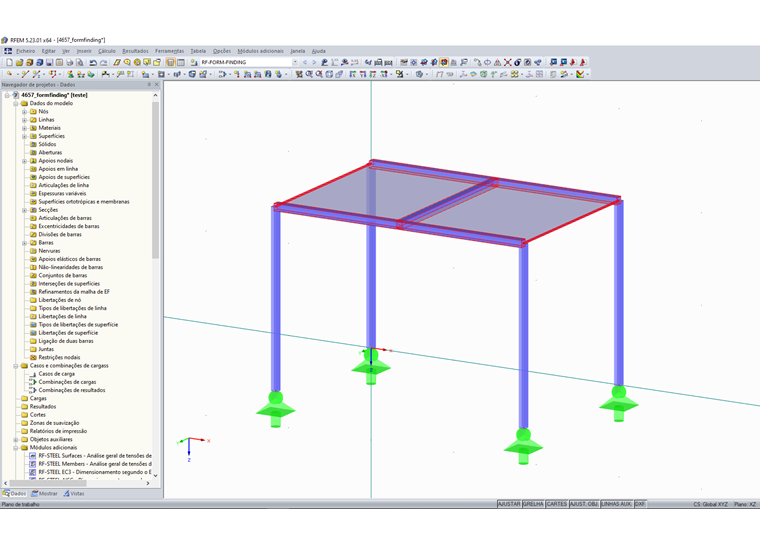Switch to the Vistas navigator tab
This screenshot has height=545, width=760.
74,494
